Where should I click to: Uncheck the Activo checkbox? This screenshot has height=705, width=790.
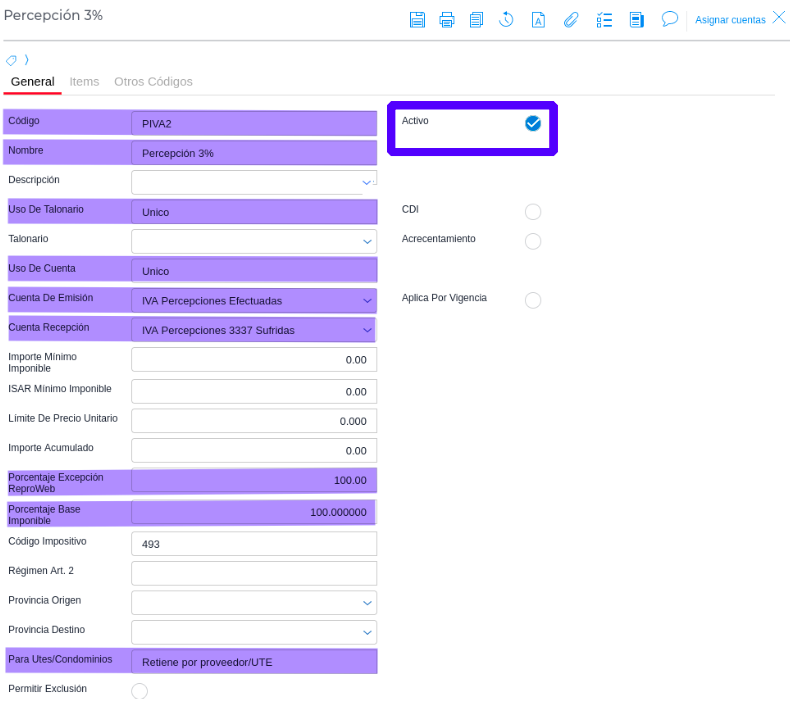pyautogui.click(x=533, y=123)
